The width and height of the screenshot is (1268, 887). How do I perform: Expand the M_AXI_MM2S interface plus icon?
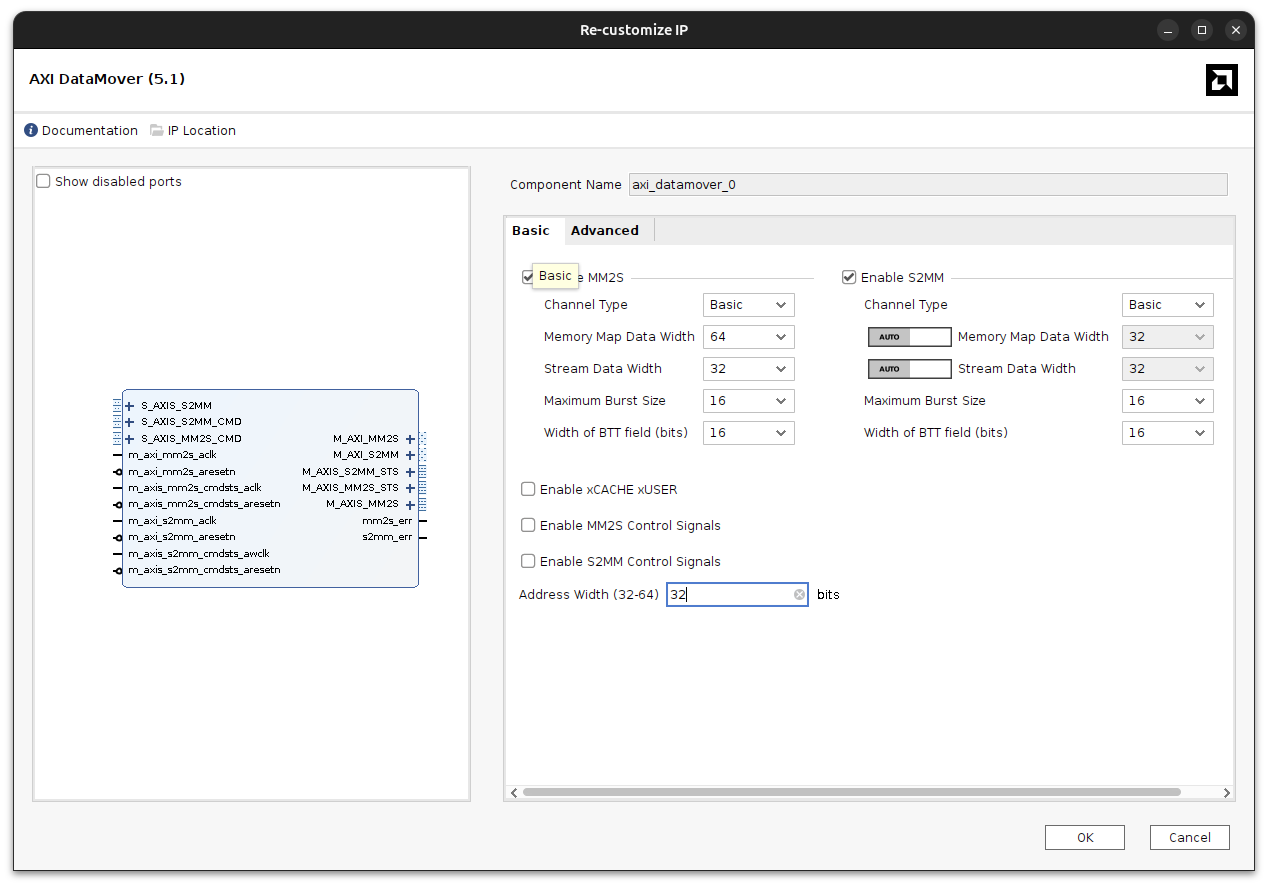(x=410, y=438)
